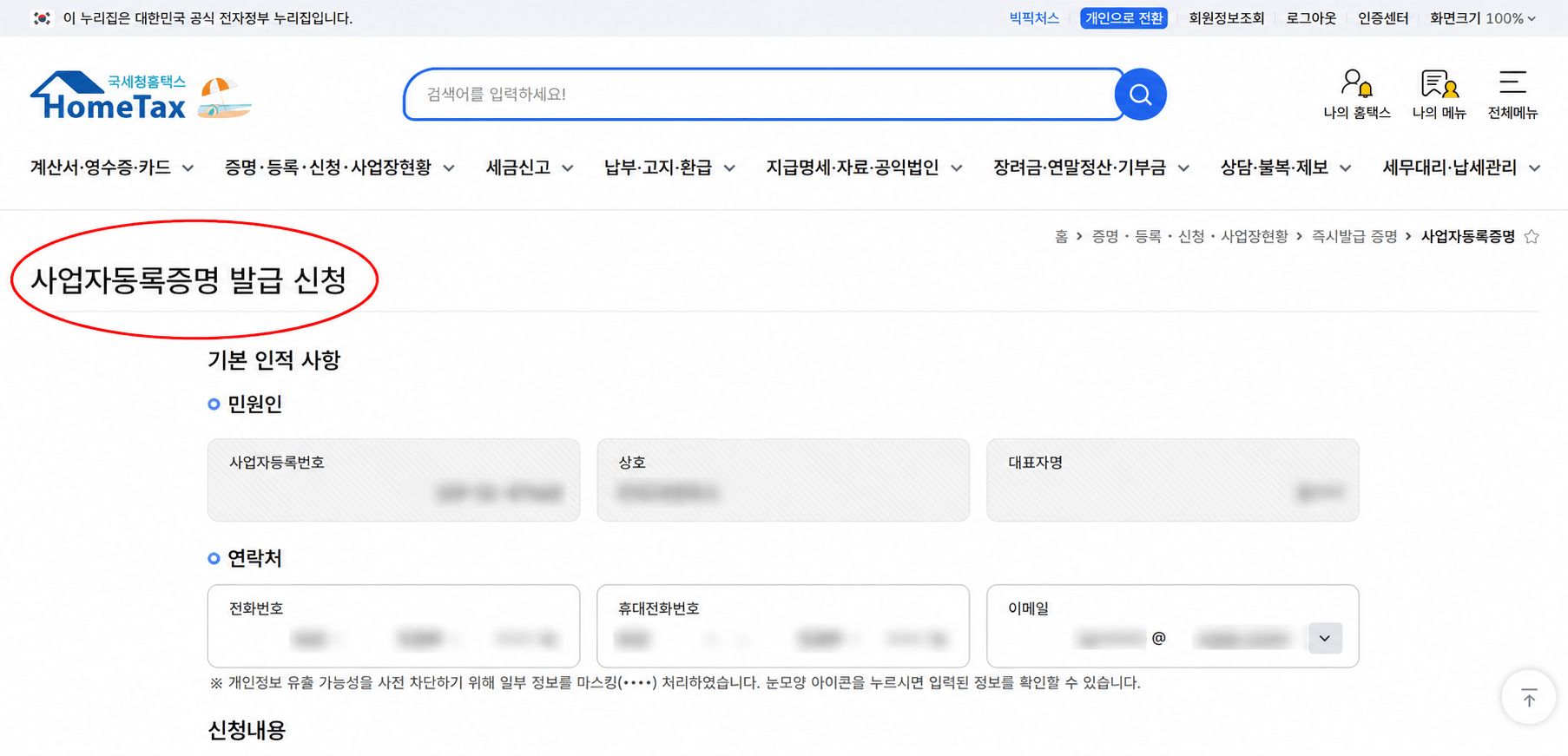Click the 대표자명 field

pyautogui.click(x=1172, y=480)
